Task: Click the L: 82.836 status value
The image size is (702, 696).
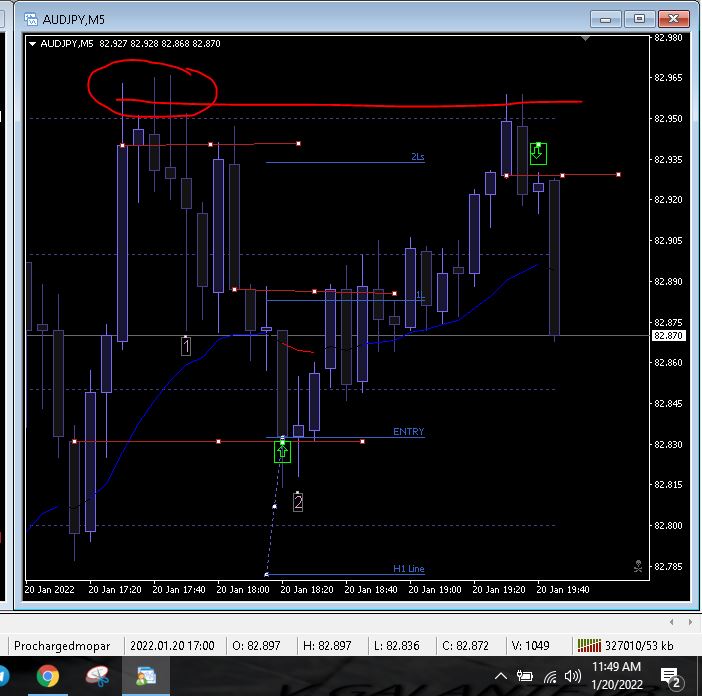Action: pos(397,645)
